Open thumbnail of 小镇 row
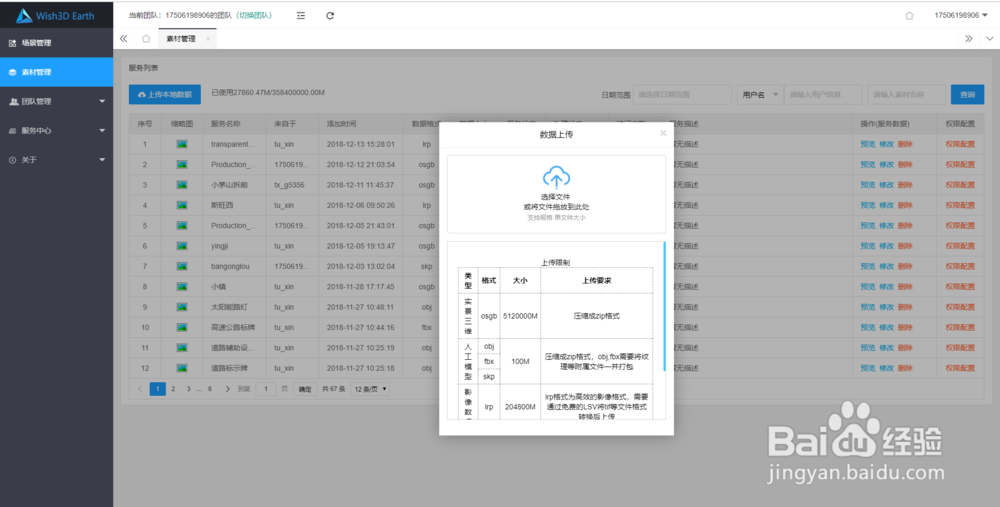Image resolution: width=1000 pixels, height=507 pixels. (x=182, y=287)
